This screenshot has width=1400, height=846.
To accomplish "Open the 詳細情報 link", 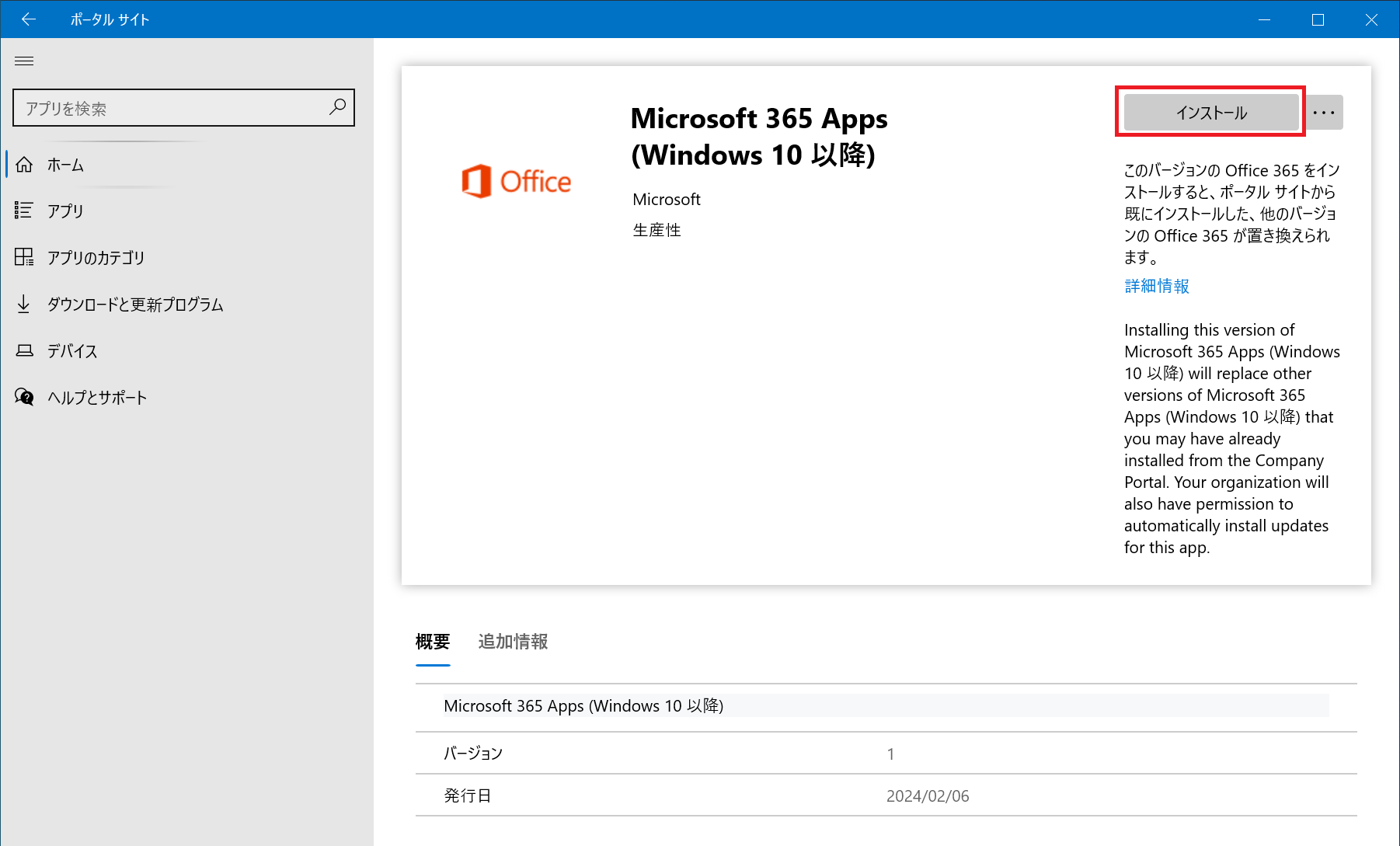I will click(x=1157, y=286).
